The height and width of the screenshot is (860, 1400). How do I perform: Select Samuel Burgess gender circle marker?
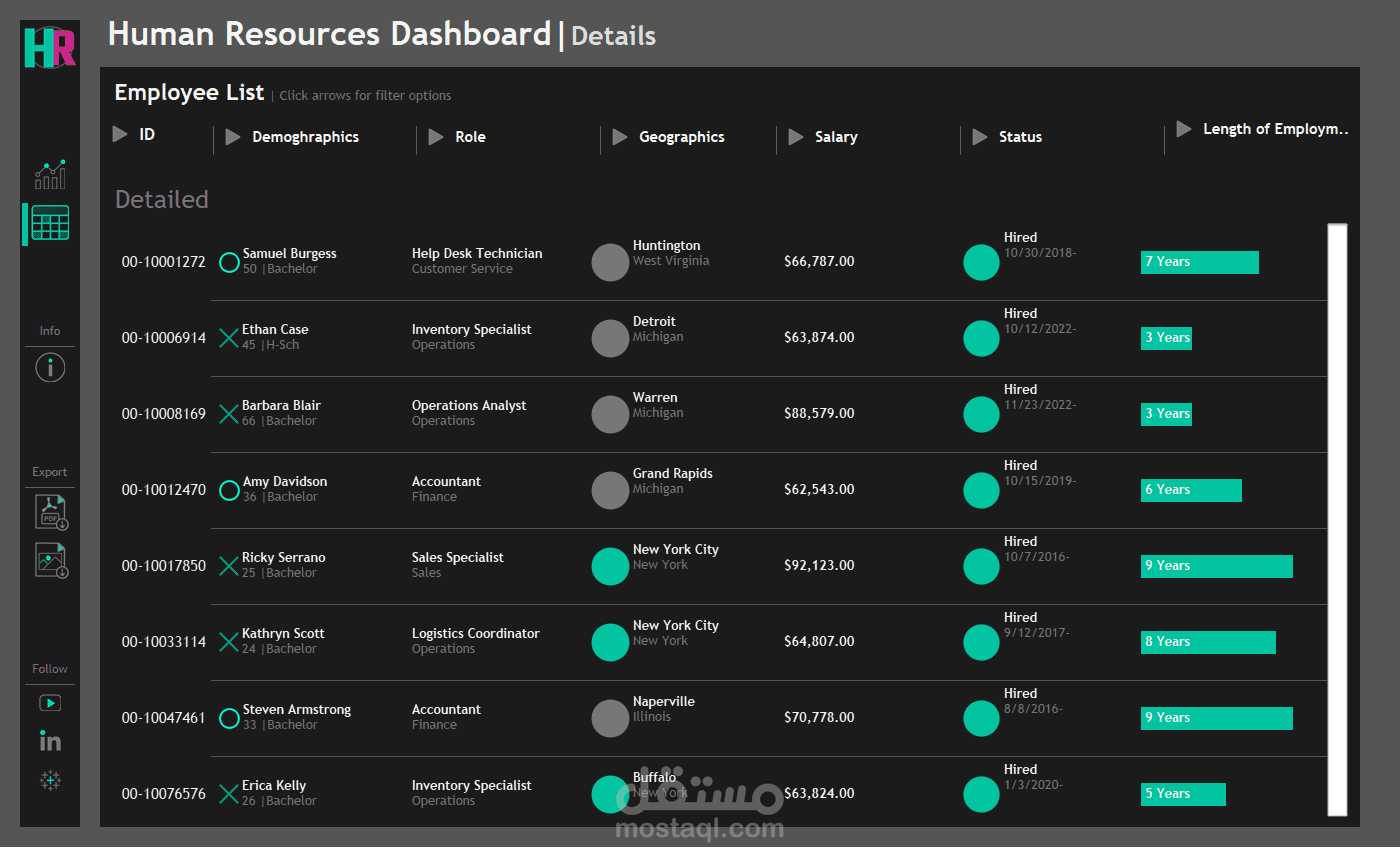[x=229, y=263]
